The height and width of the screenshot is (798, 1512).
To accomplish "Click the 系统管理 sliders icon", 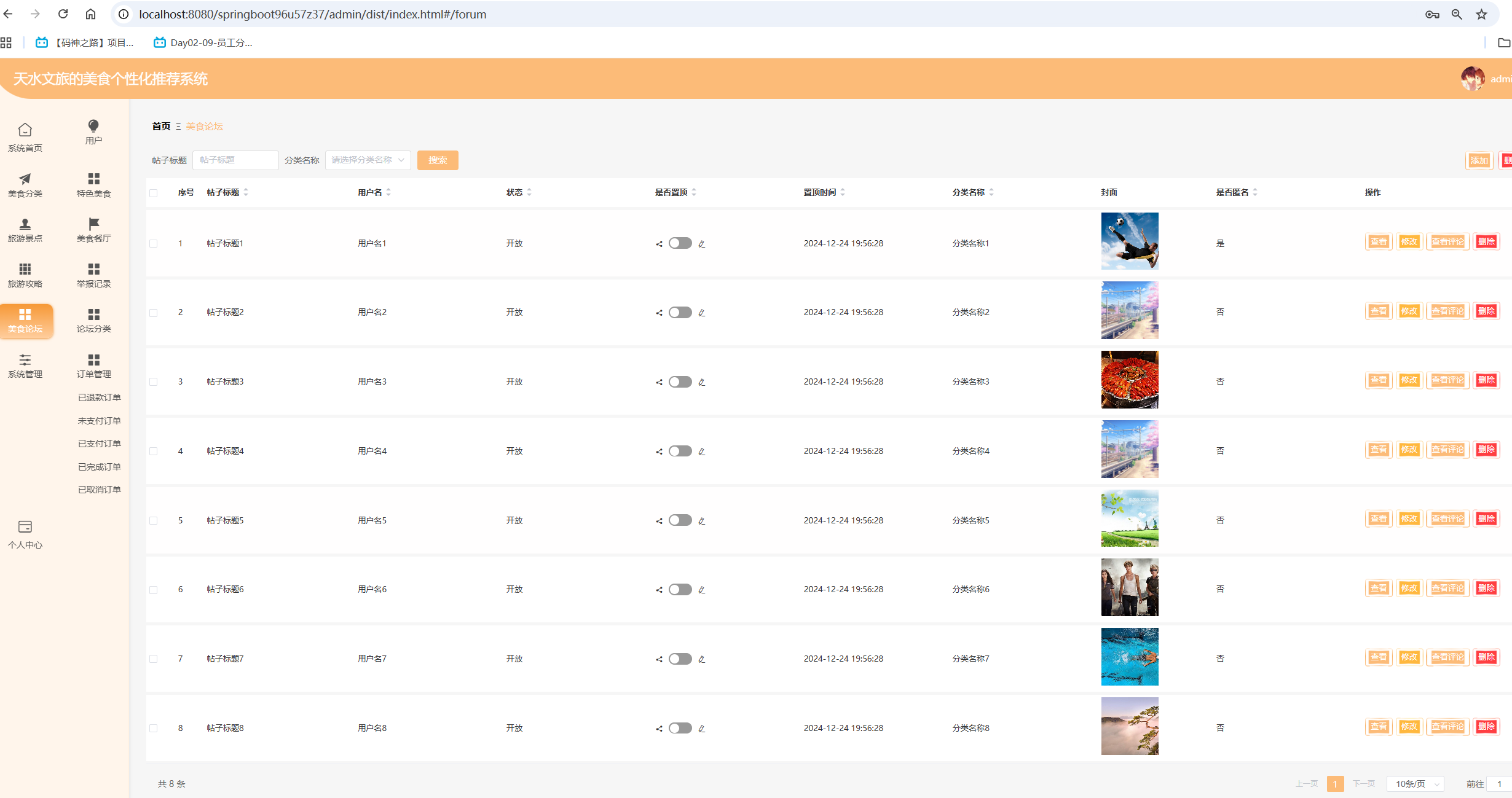I will tap(25, 360).
